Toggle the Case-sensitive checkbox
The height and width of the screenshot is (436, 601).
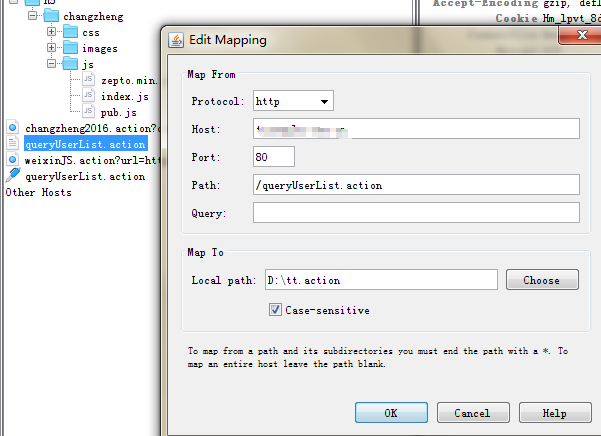(x=275, y=310)
